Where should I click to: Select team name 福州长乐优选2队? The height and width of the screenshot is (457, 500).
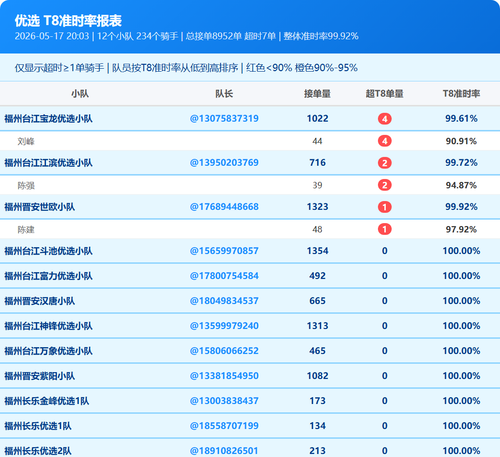[x=38, y=451]
